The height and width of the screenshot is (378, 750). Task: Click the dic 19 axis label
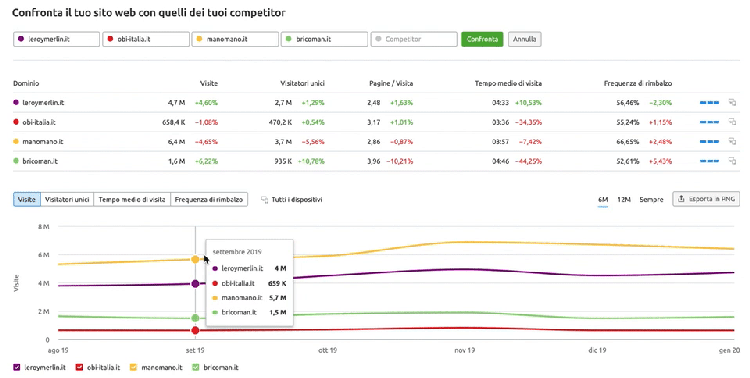(x=597, y=350)
